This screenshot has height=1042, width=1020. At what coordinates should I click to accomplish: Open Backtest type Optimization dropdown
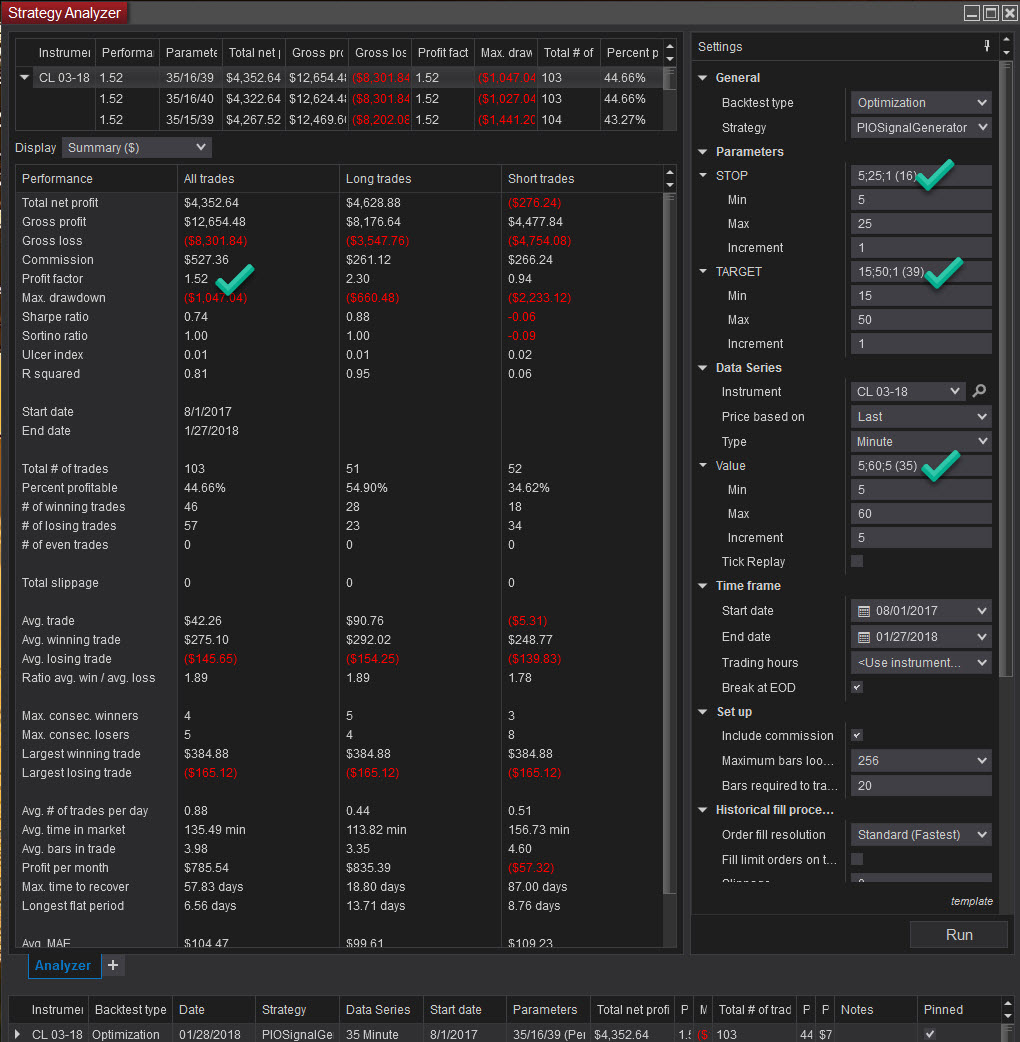tap(921, 102)
